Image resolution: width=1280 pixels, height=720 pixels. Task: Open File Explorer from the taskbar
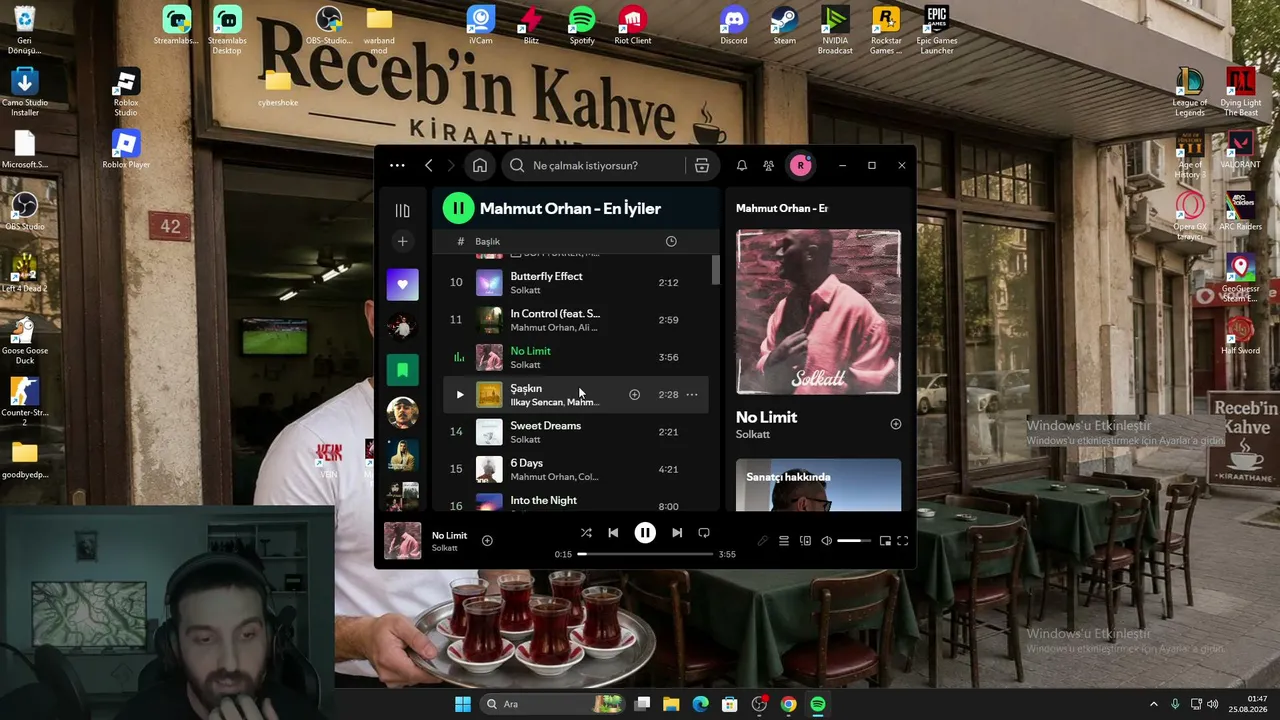pyautogui.click(x=671, y=704)
